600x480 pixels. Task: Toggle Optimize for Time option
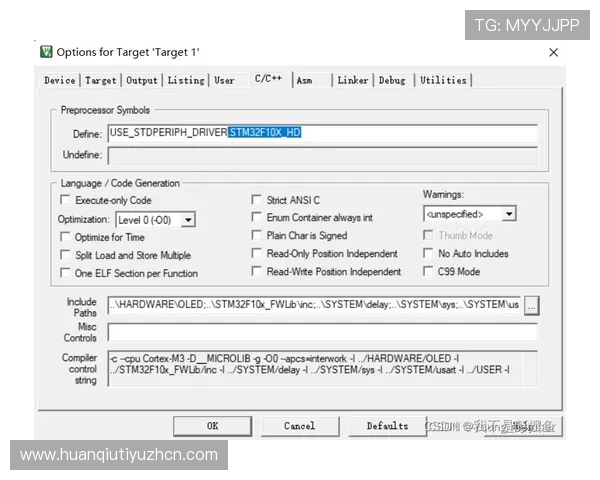pyautogui.click(x=67, y=237)
